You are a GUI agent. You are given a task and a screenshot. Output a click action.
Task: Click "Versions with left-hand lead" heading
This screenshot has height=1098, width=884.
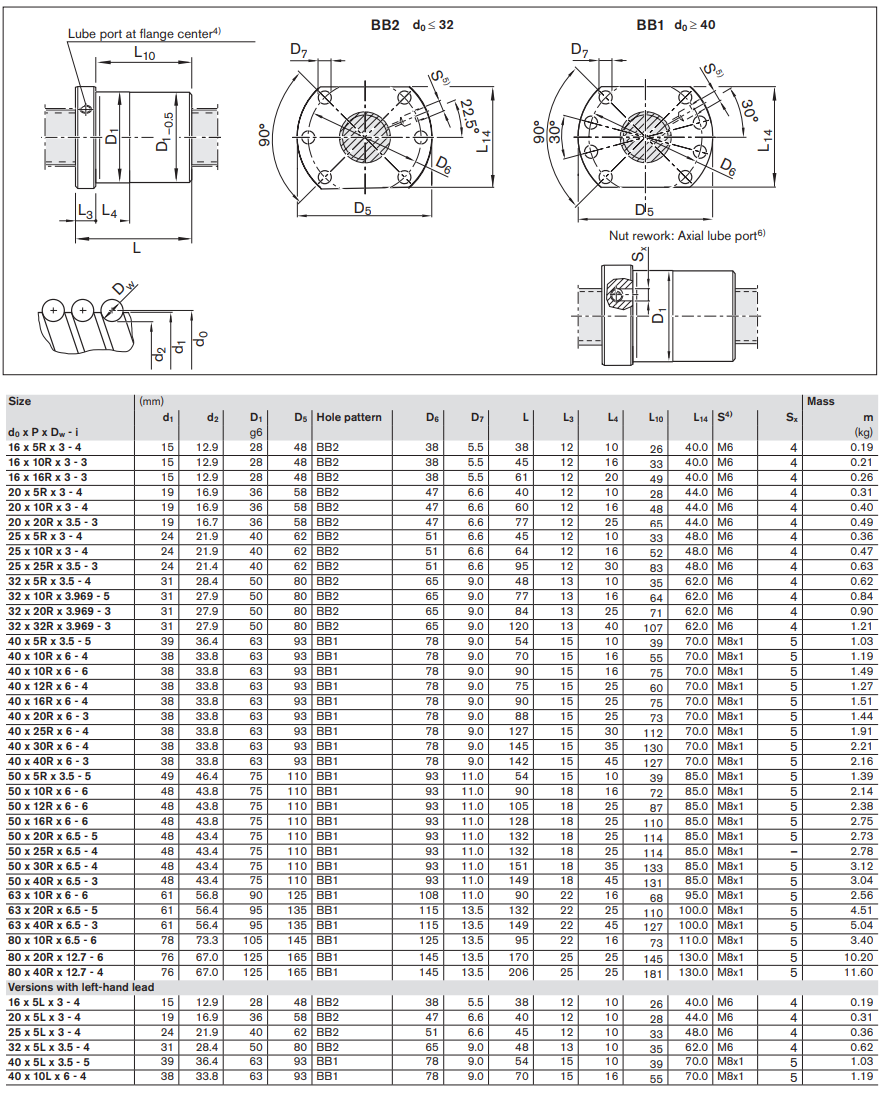click(x=81, y=987)
